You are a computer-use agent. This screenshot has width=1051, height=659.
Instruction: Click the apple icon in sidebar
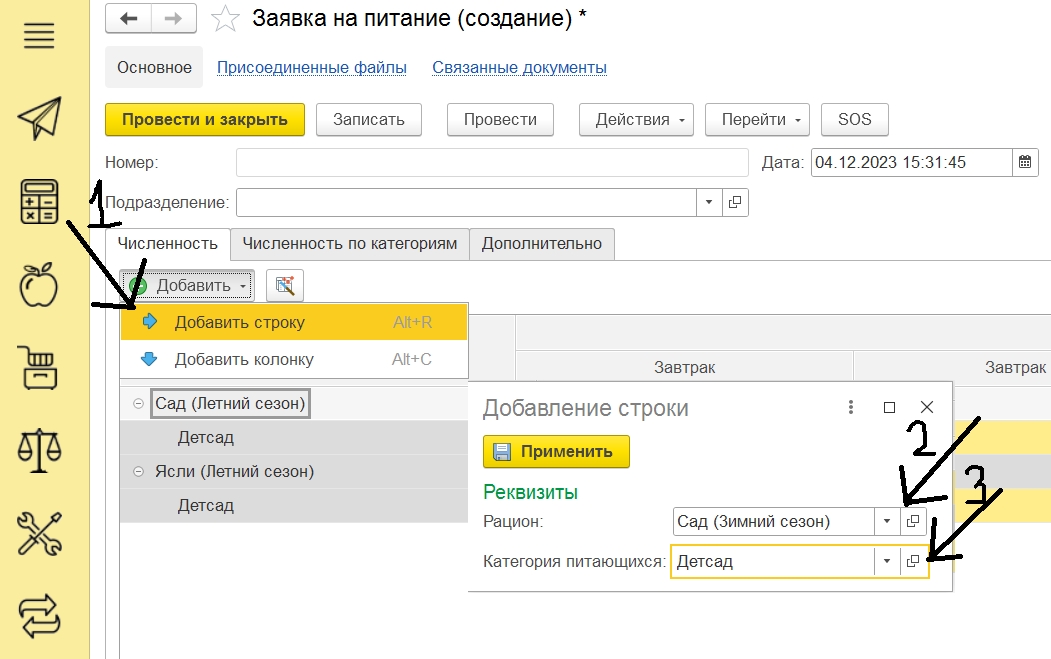[40, 286]
